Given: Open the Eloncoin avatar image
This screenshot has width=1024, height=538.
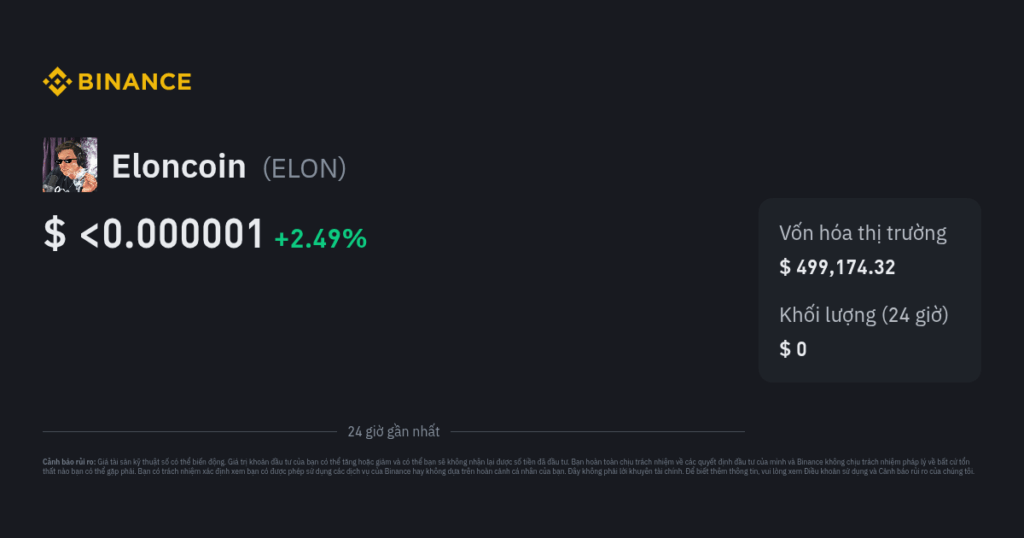Looking at the screenshot, I should pos(70,165).
